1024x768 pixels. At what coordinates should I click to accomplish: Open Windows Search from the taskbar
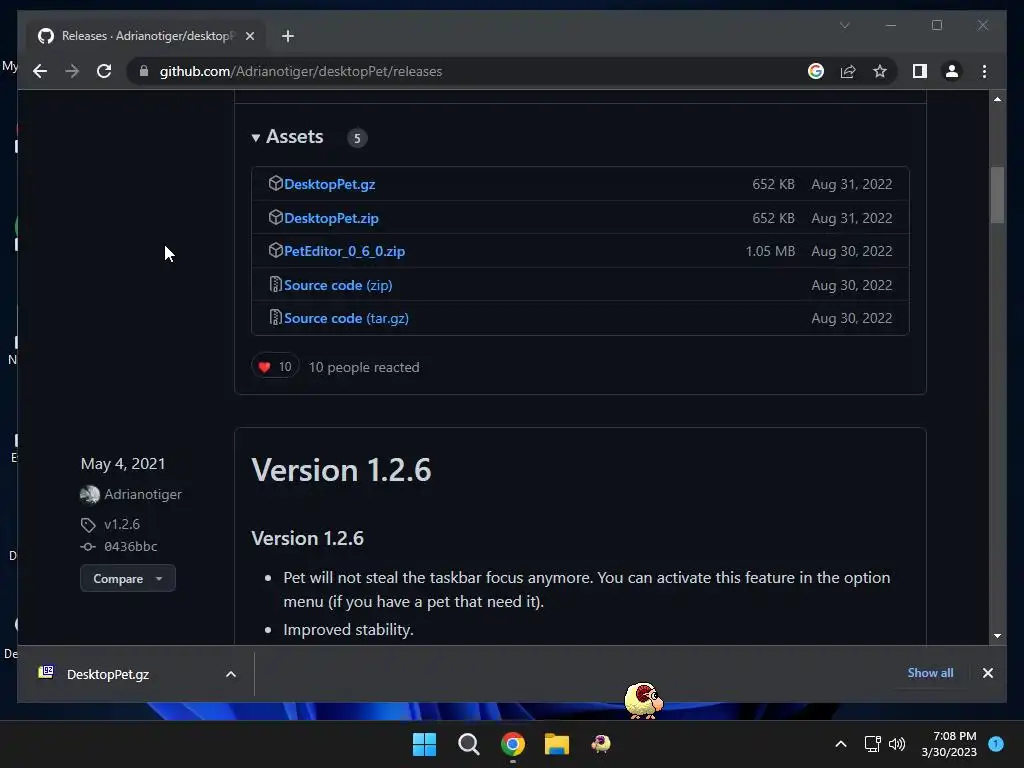click(x=468, y=744)
